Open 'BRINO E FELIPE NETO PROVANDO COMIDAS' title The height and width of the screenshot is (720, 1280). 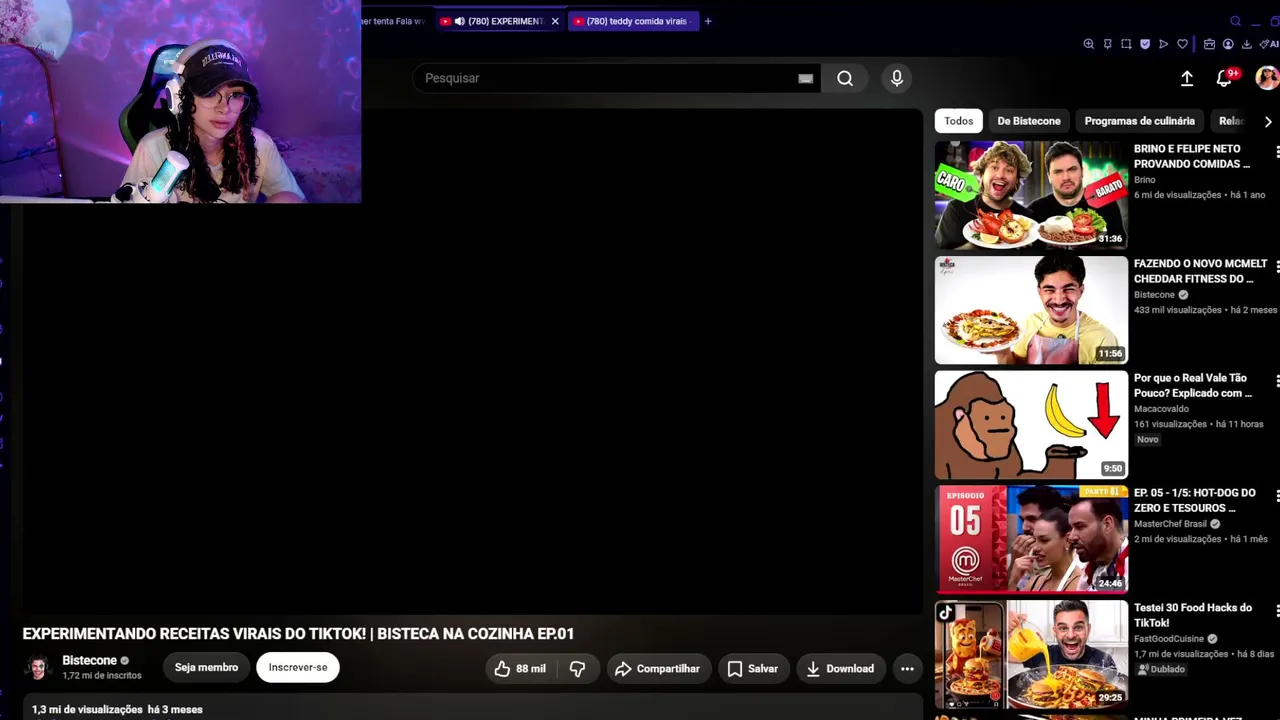[x=1192, y=156]
